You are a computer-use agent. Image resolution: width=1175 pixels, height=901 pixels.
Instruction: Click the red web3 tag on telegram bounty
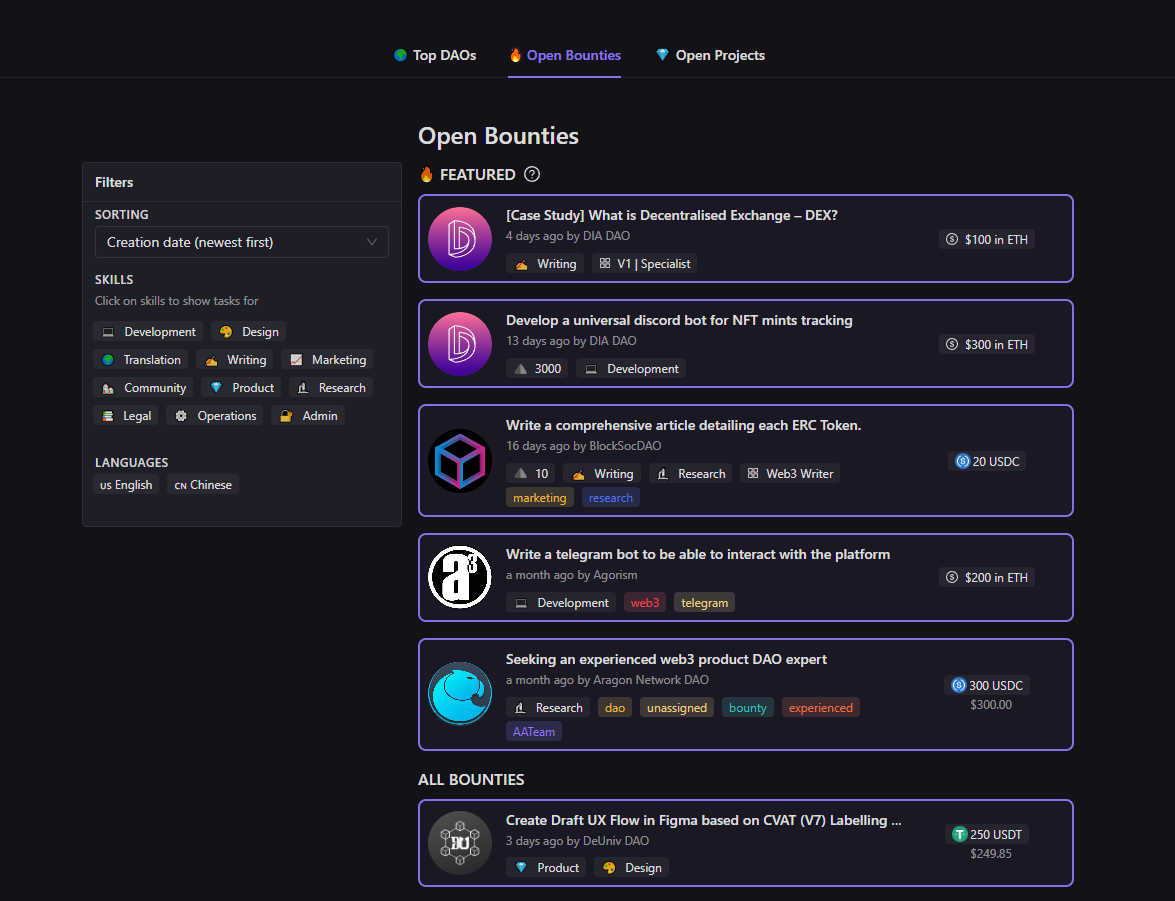tap(645, 603)
